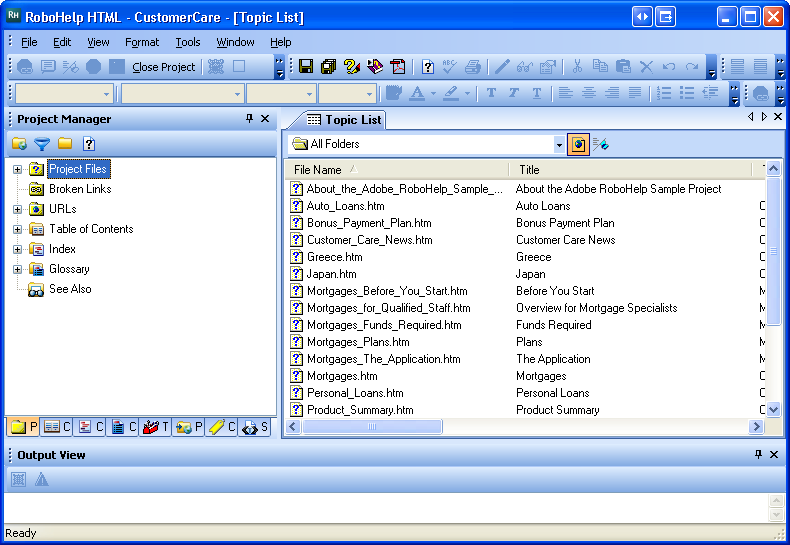This screenshot has height=545, width=790.
Task: Open the font color dropdown arrow
Action: coord(433,94)
